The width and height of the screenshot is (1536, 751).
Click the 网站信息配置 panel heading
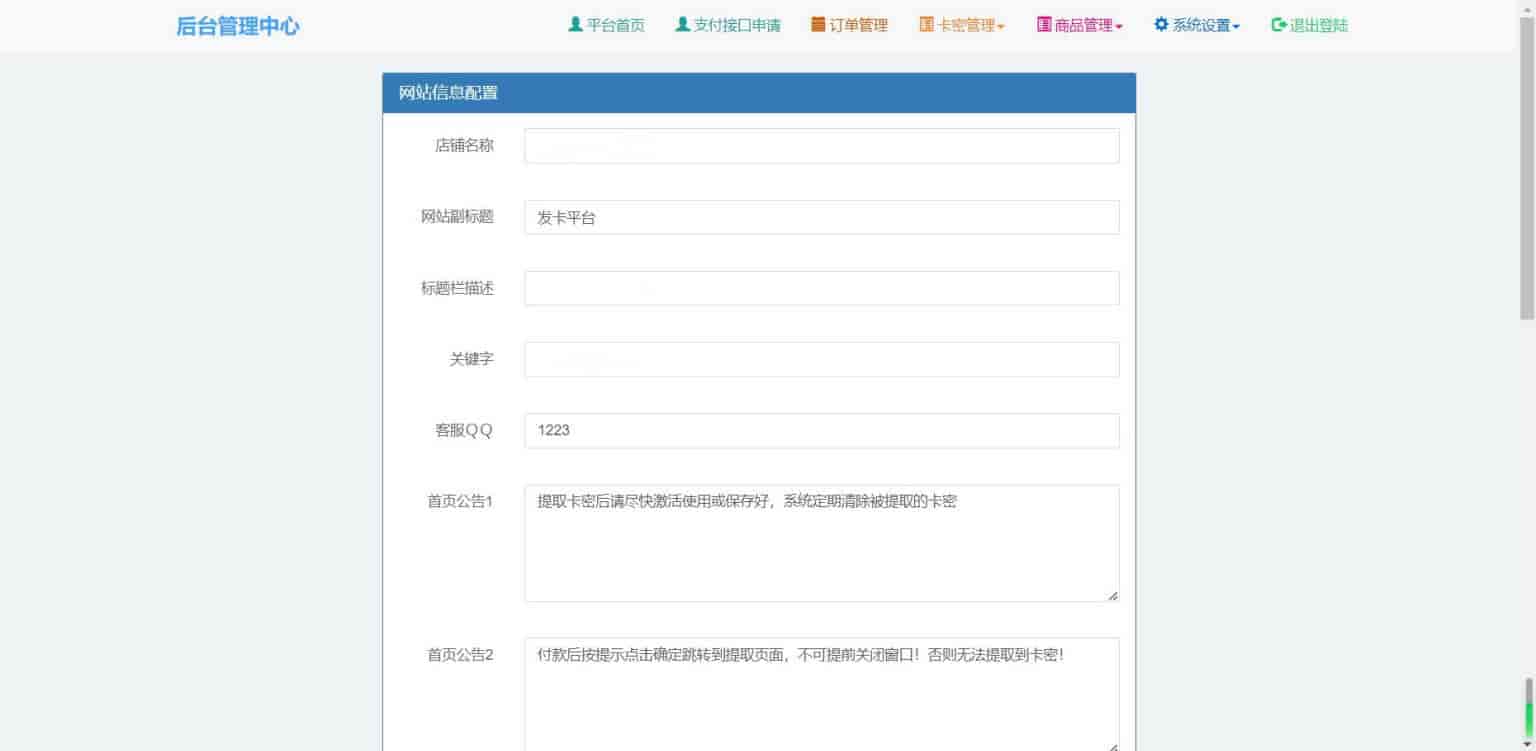pyautogui.click(x=759, y=93)
